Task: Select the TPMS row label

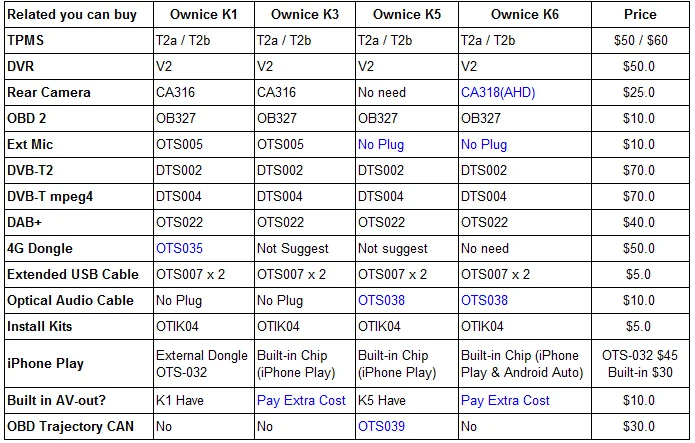Action: pos(26,40)
